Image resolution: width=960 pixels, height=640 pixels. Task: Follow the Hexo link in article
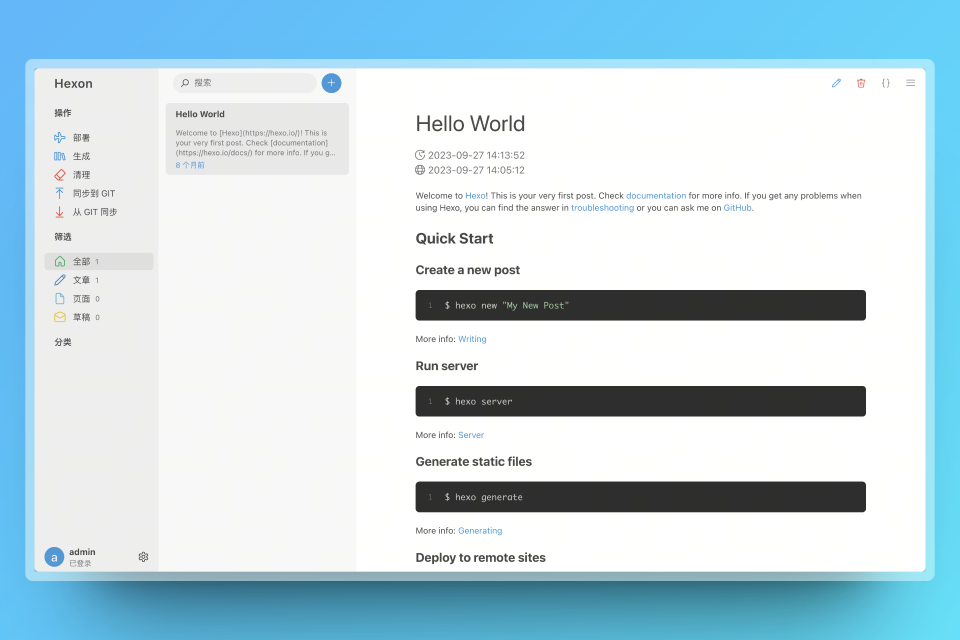[475, 195]
